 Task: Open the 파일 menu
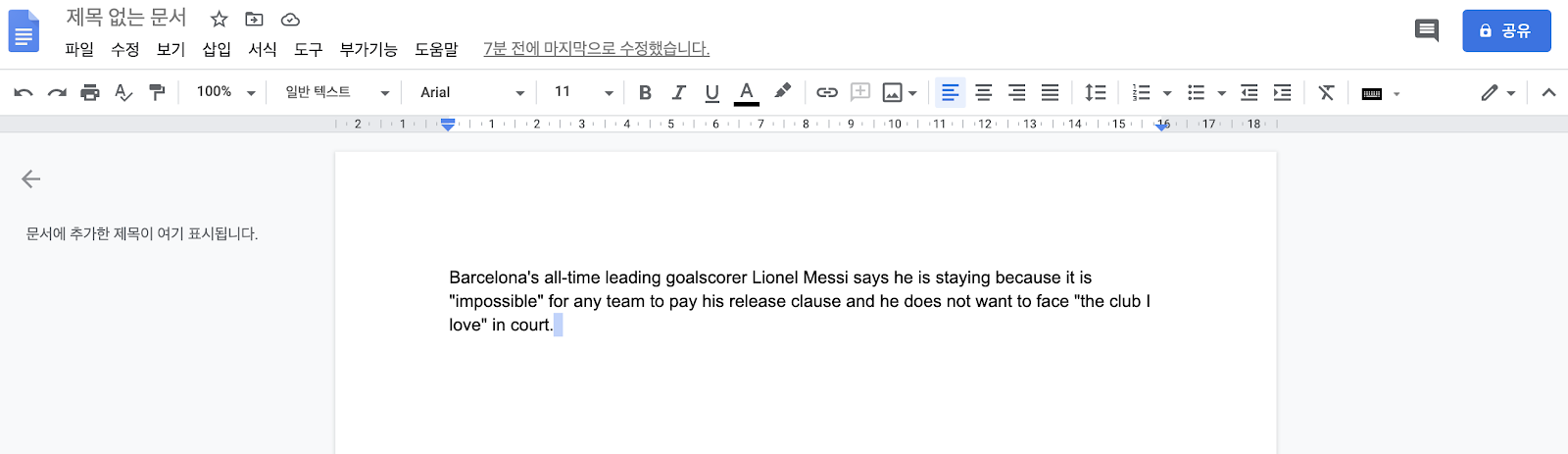click(x=79, y=48)
